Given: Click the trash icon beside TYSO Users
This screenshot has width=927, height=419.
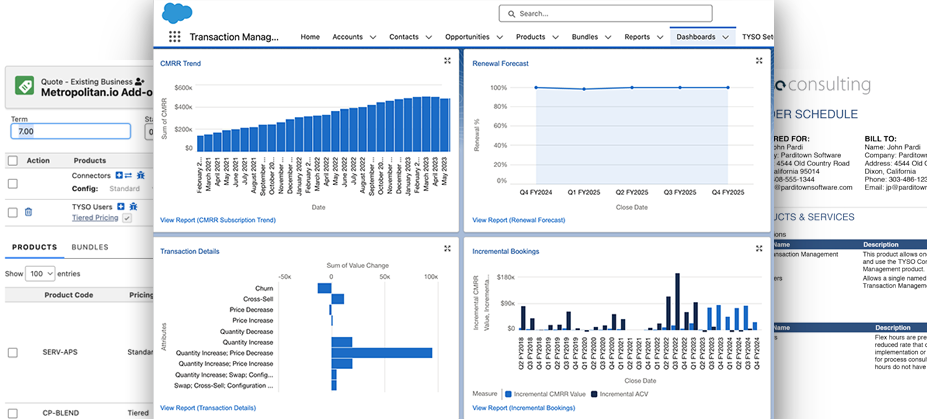Looking at the screenshot, I should (28, 211).
